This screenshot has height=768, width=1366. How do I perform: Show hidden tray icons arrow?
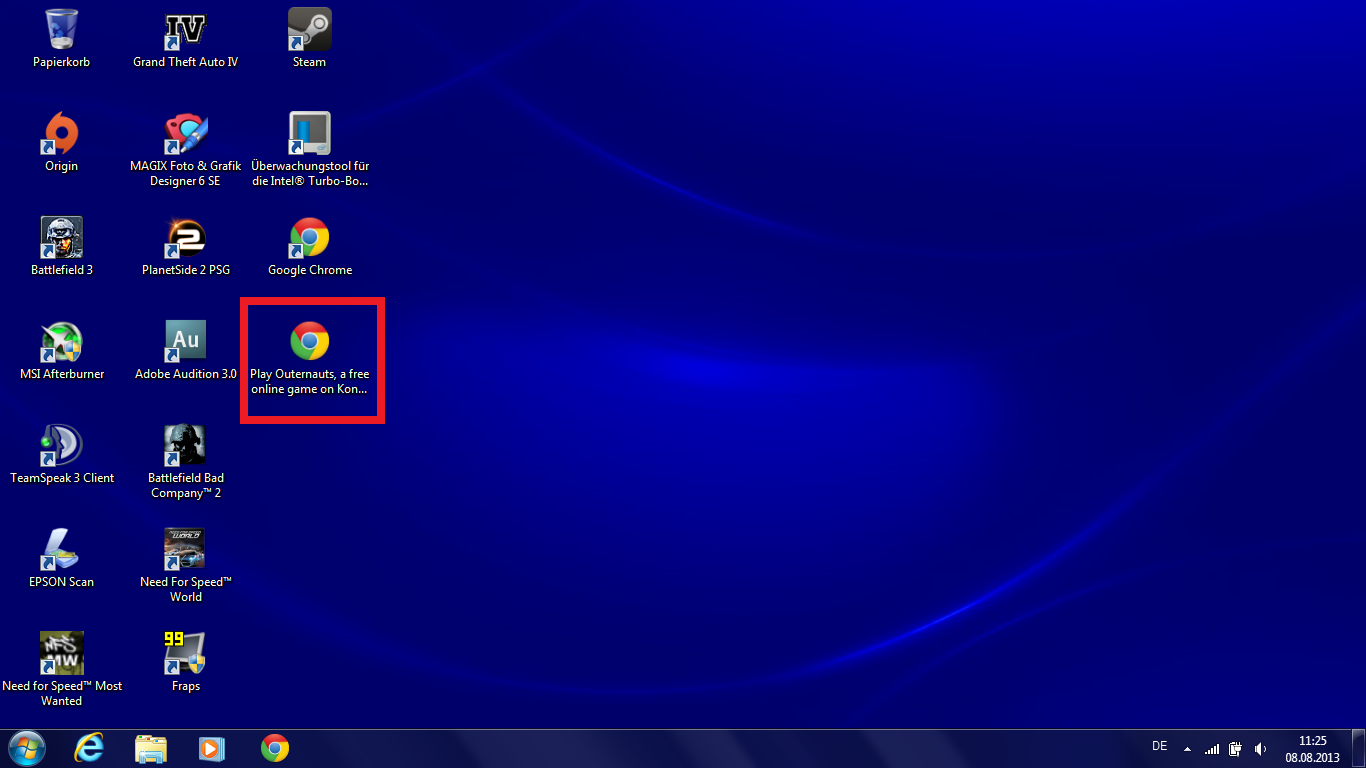[x=1187, y=748]
